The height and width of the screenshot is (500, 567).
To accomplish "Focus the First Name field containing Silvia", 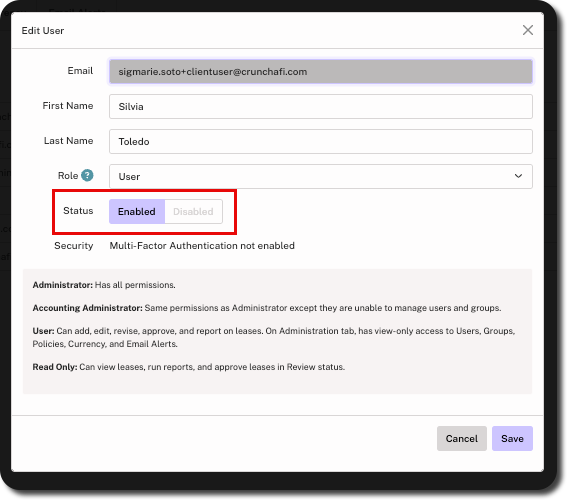I will click(x=321, y=106).
